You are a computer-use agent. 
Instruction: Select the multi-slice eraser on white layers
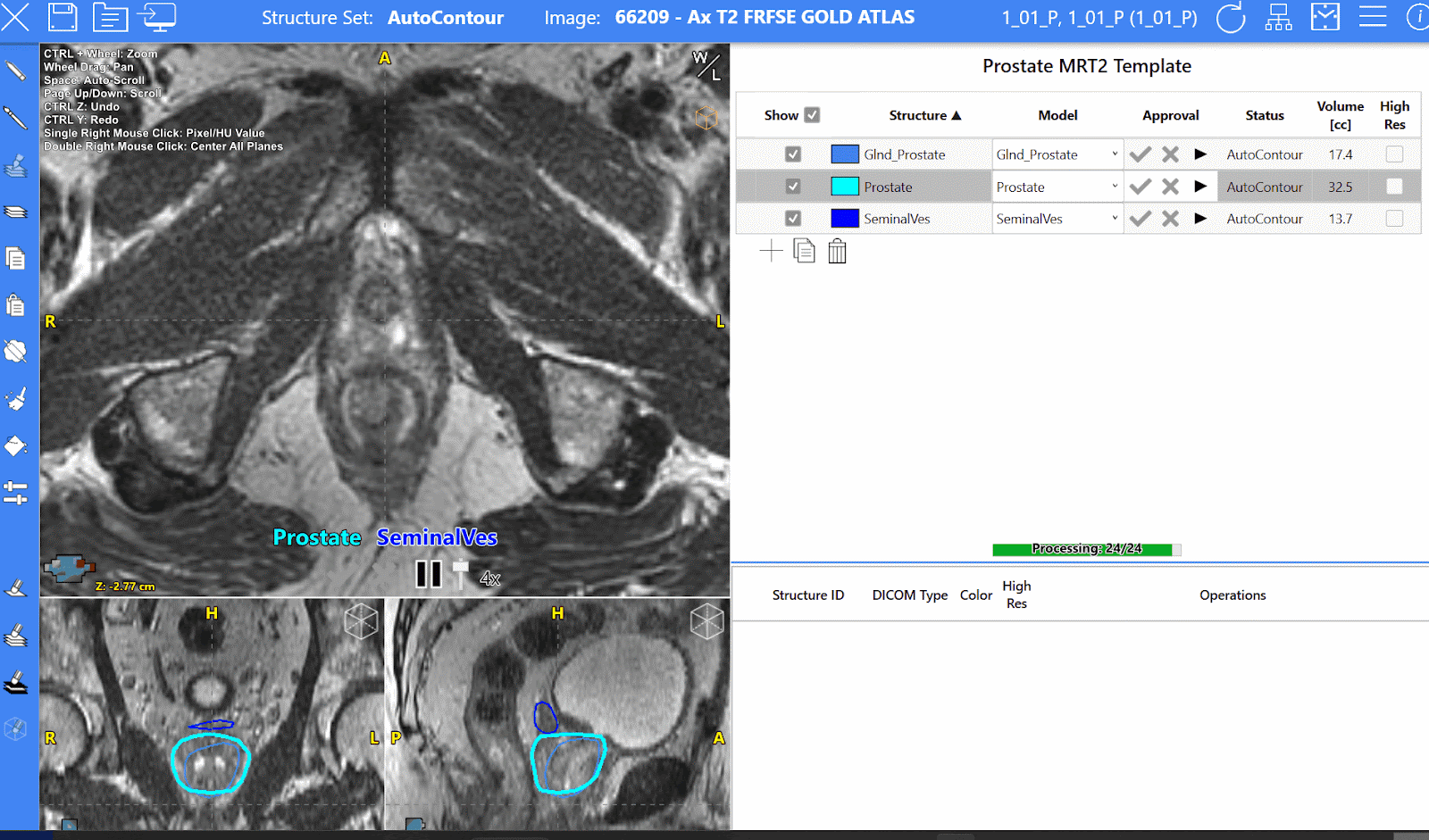pos(15,636)
